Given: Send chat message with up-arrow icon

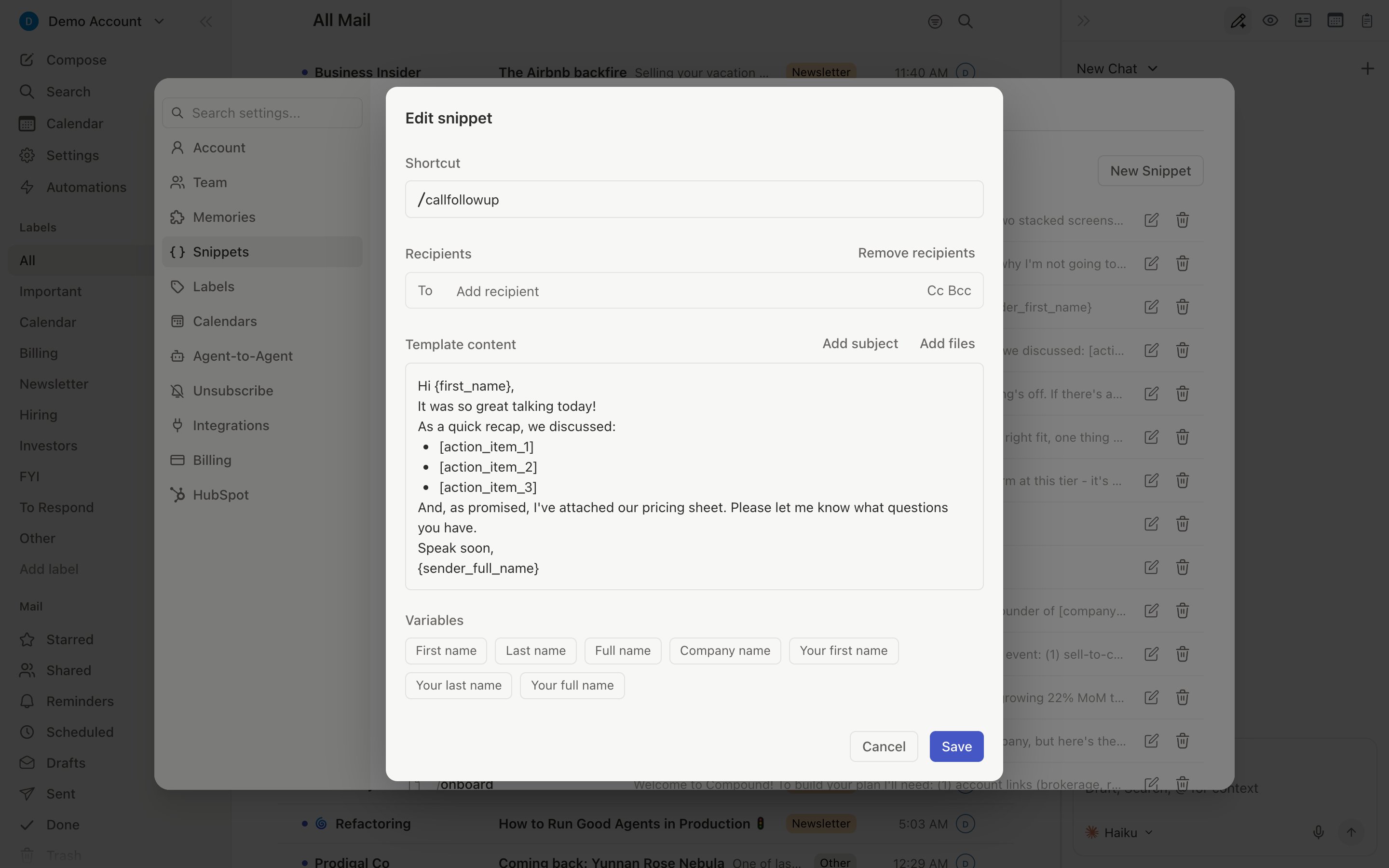Looking at the screenshot, I should (1351, 832).
